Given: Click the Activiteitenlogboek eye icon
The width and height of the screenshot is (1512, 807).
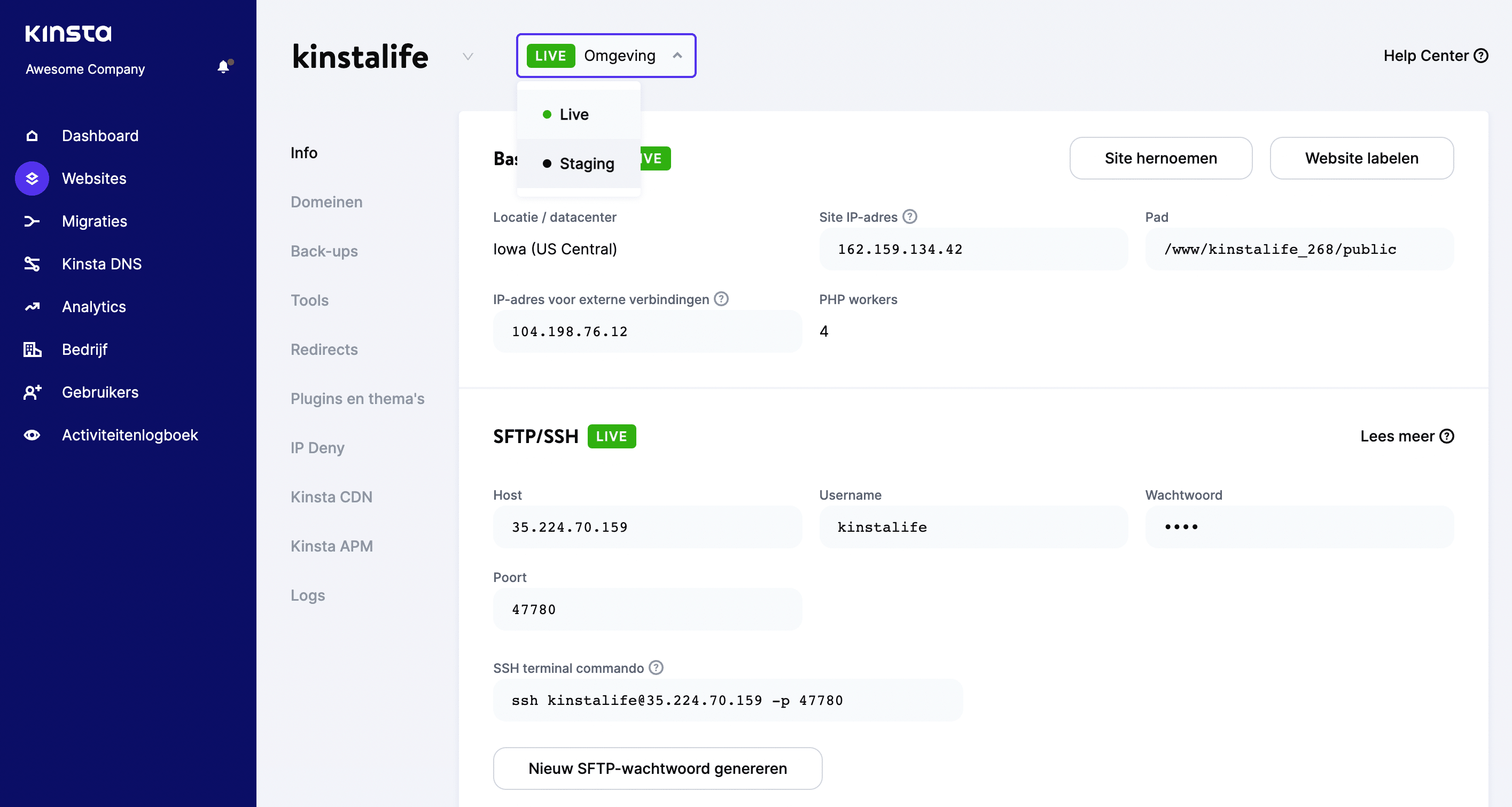Looking at the screenshot, I should (31, 434).
